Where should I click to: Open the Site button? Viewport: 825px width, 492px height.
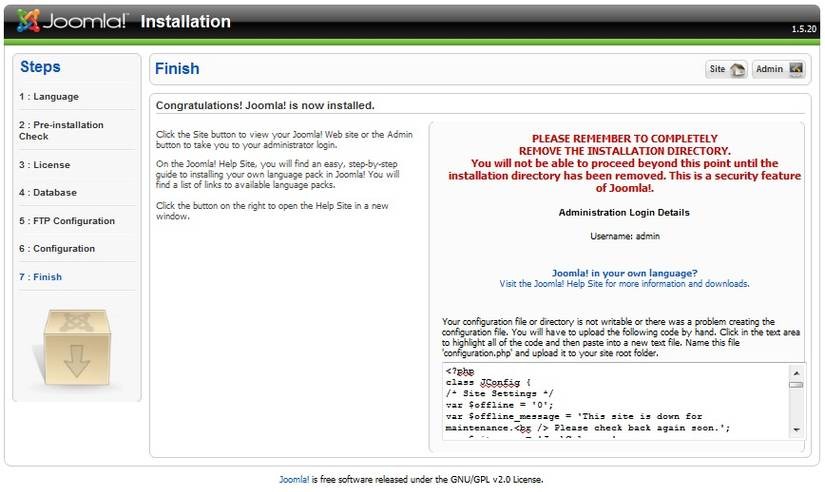tap(726, 69)
